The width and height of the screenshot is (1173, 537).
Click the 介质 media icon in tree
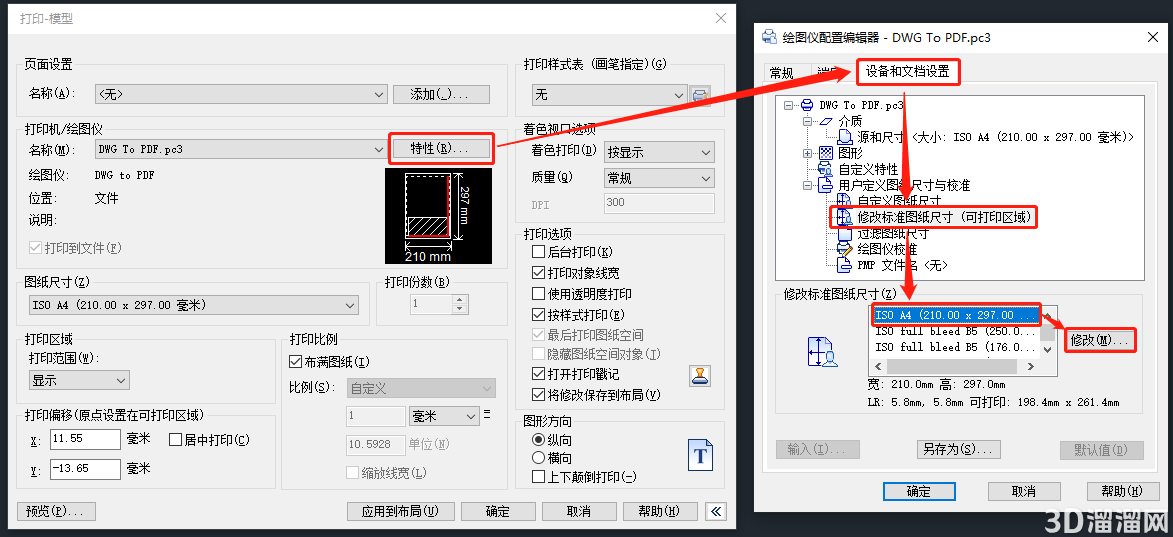point(826,120)
